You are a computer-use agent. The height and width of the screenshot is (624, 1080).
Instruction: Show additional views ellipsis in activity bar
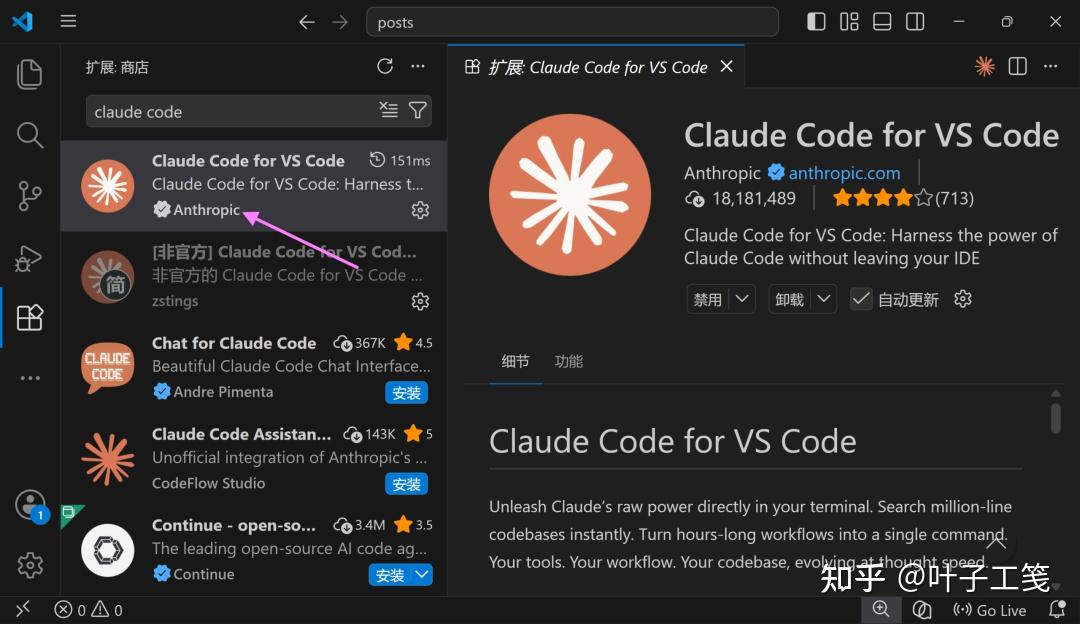pos(30,378)
